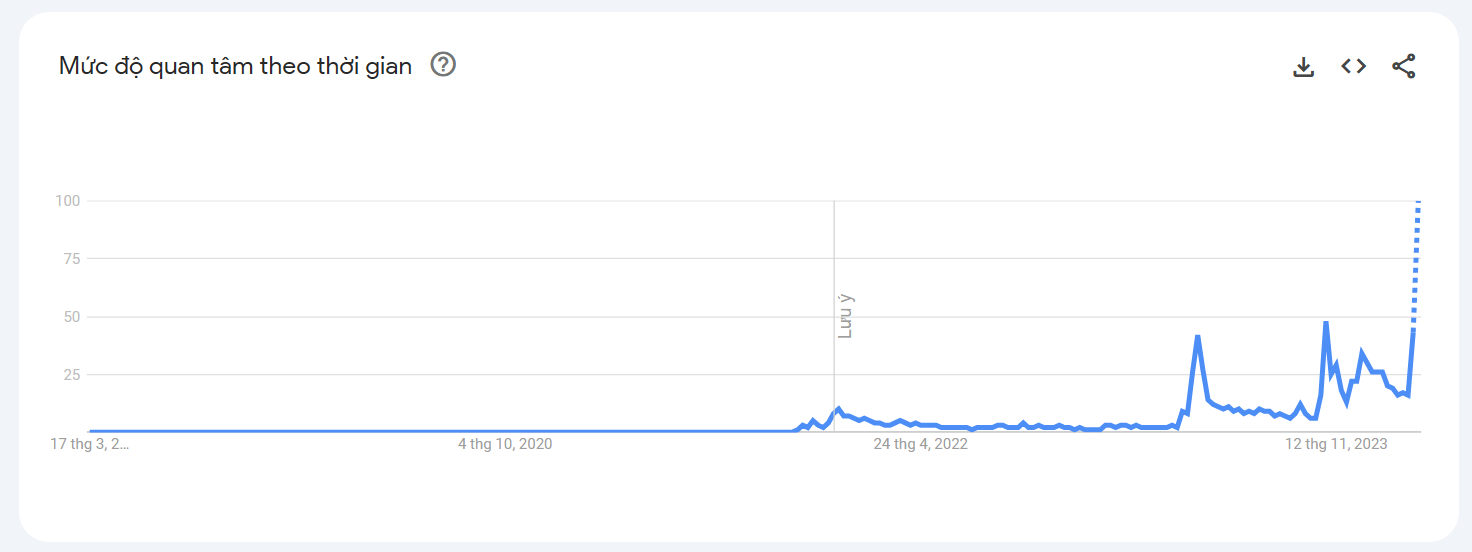This screenshot has height=552, width=1472.
Task: Select the '4 thg 10, 2020' date label
Action: point(505,444)
